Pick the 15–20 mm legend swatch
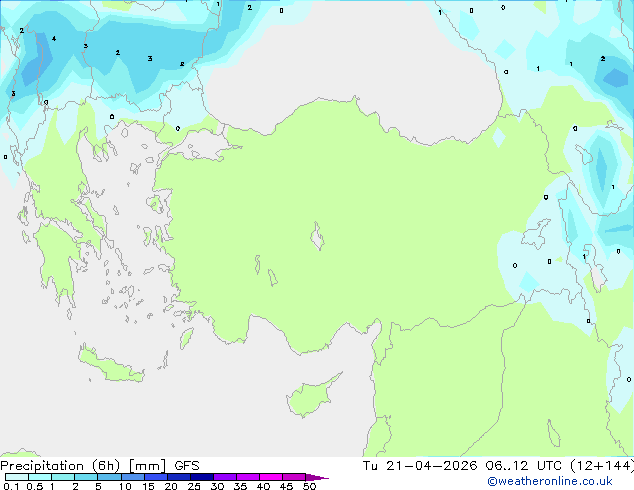Image resolution: width=634 pixels, height=490 pixels. coord(155,477)
